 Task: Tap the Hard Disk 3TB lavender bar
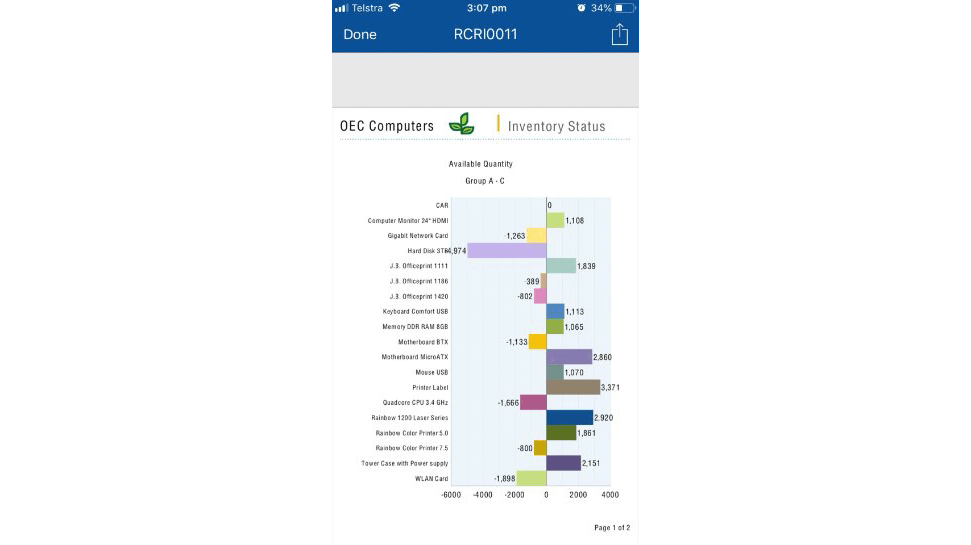point(507,251)
